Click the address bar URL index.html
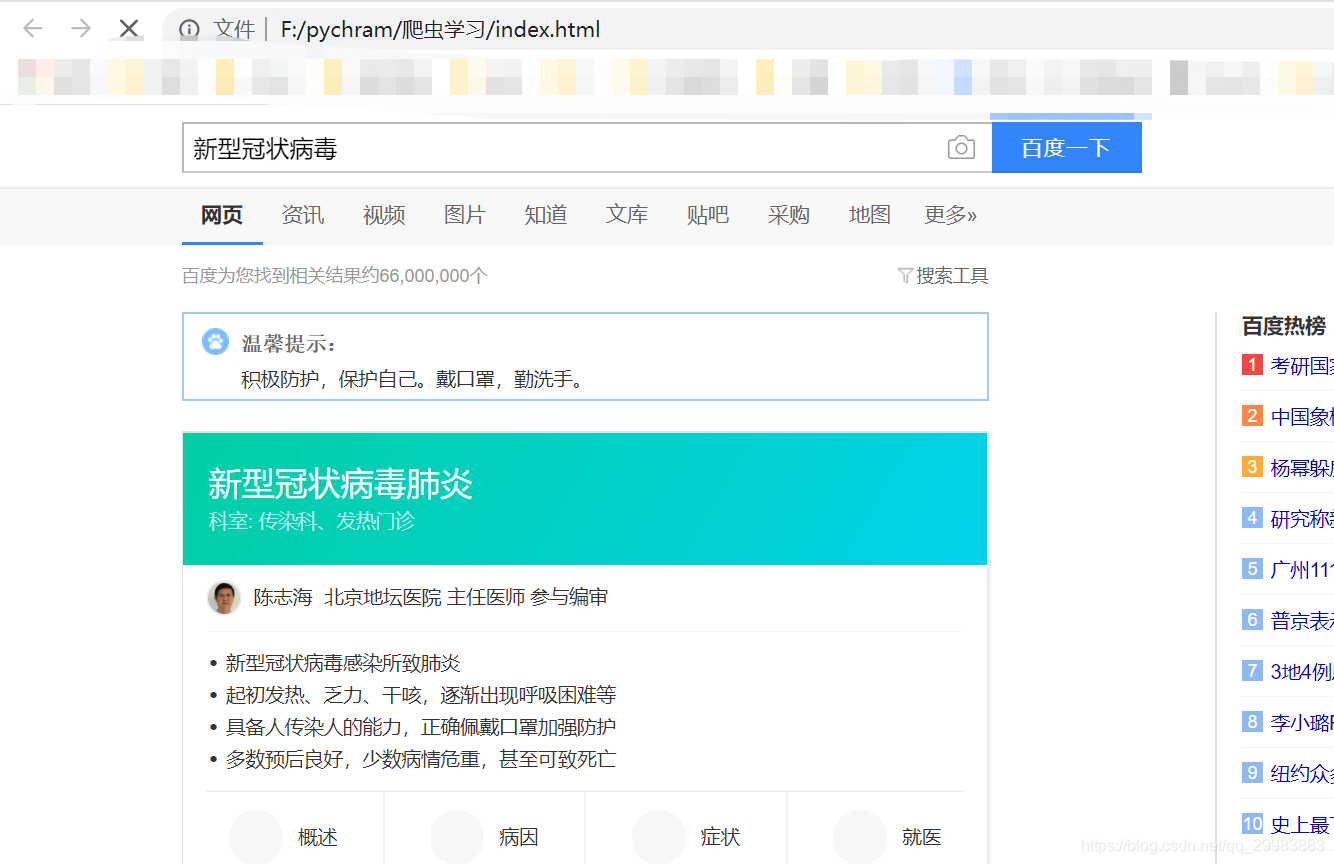This screenshot has width=1334, height=864. tap(441, 30)
